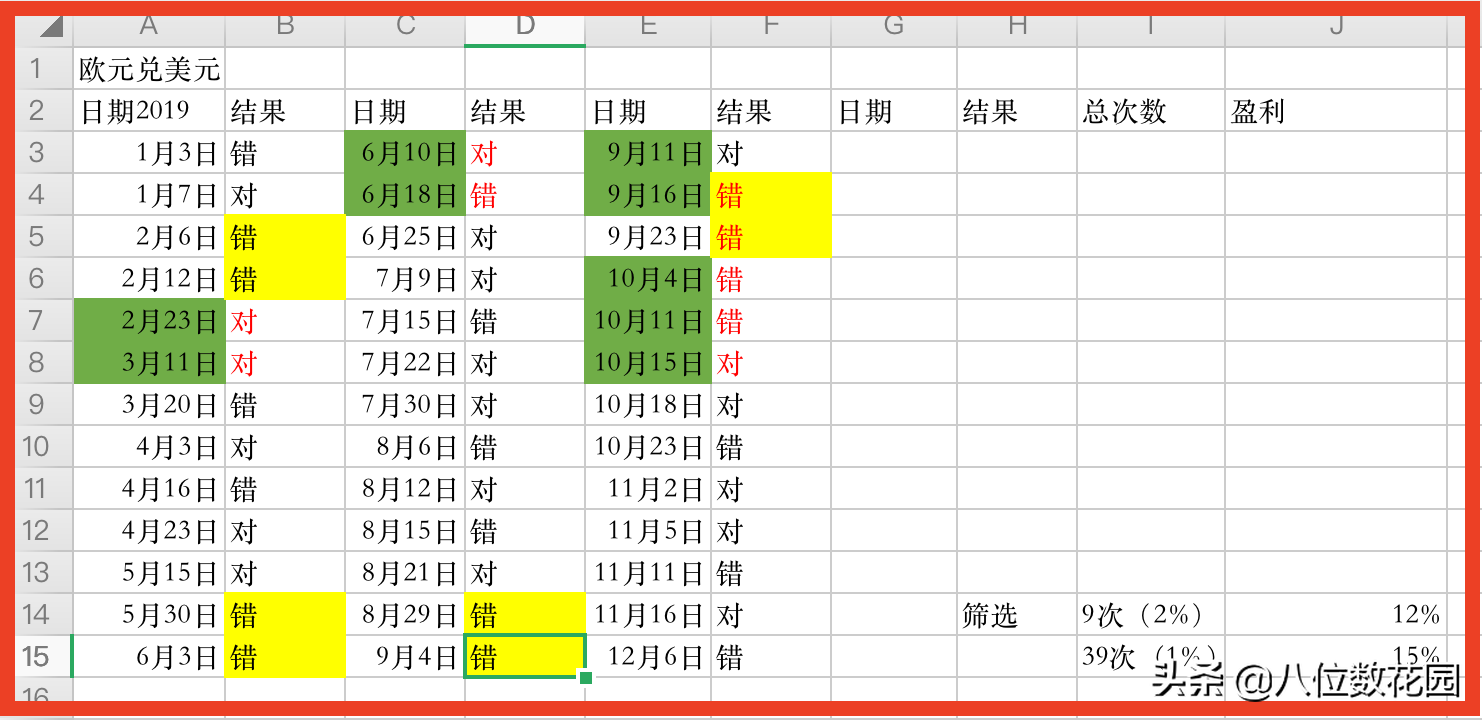Select the green 6月10日 cell
Screen dimensions: 1482x720
405,153
